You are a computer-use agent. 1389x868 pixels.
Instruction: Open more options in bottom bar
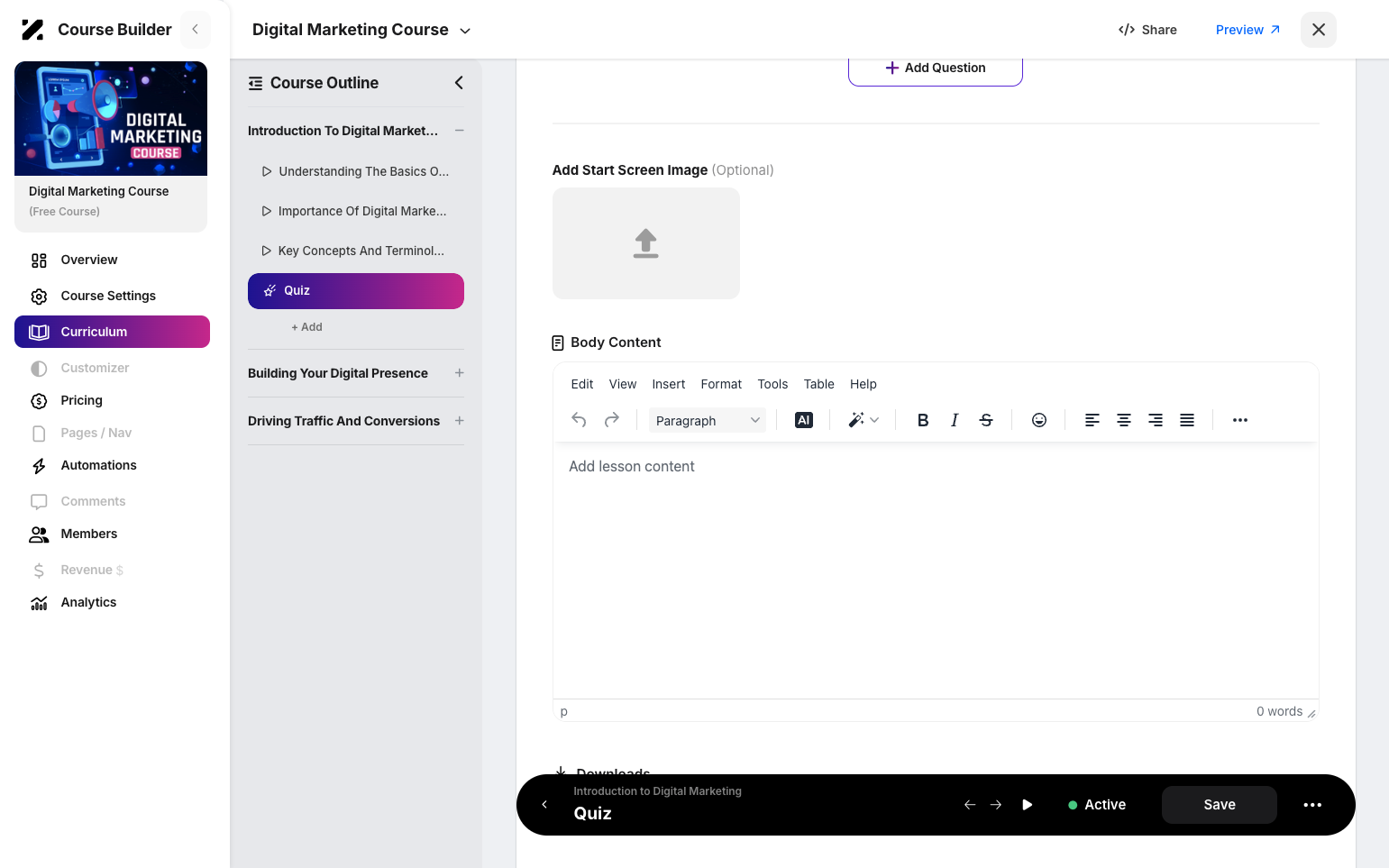click(1312, 805)
